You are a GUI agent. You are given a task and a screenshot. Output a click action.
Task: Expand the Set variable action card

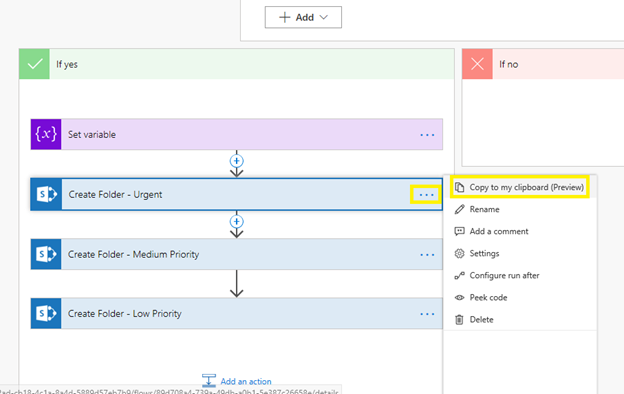[x=237, y=134]
